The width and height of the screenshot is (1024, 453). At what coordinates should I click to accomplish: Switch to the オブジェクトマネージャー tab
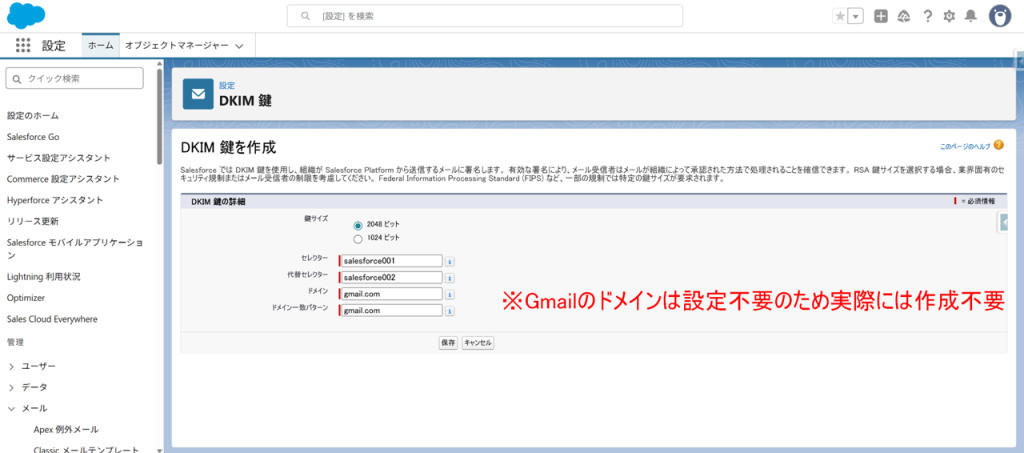coord(176,46)
